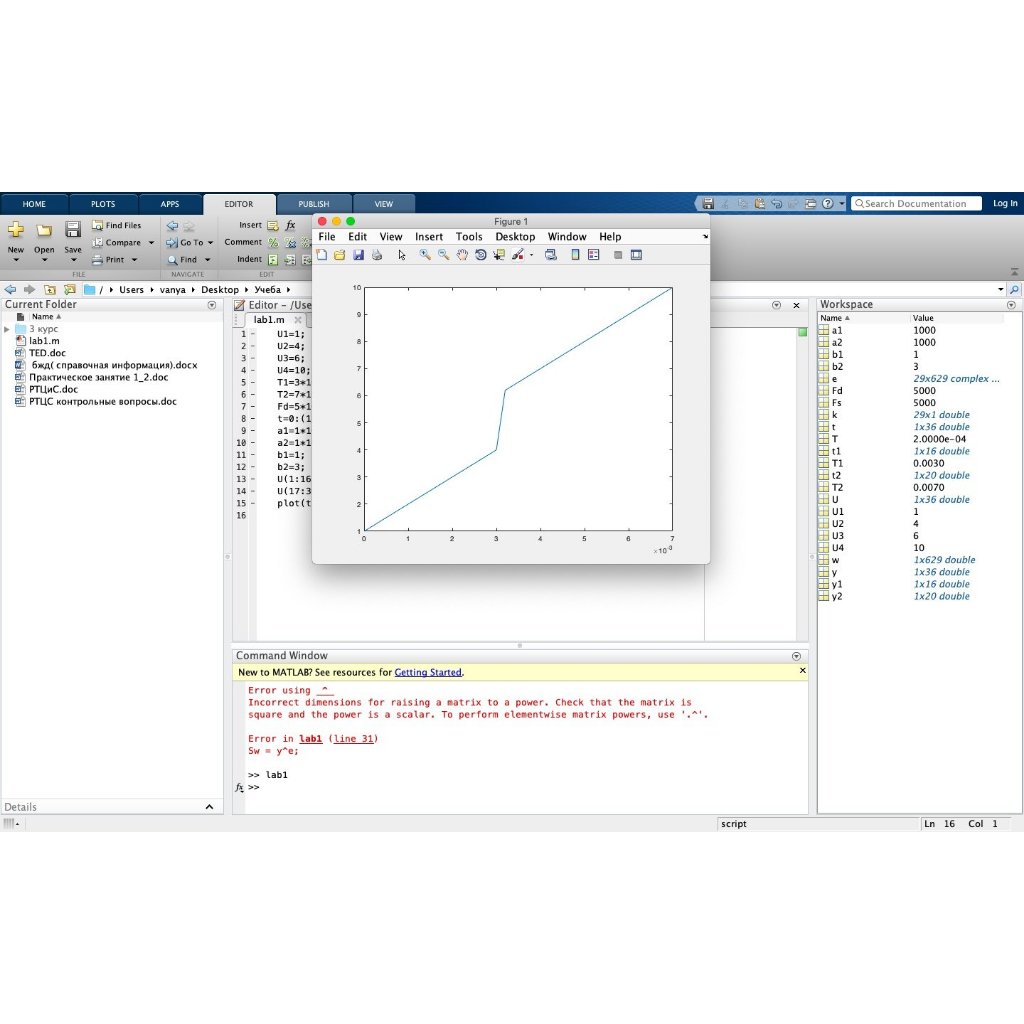1024x1024 pixels.
Task: Click the quick access Undo icon
Action: [x=776, y=203]
